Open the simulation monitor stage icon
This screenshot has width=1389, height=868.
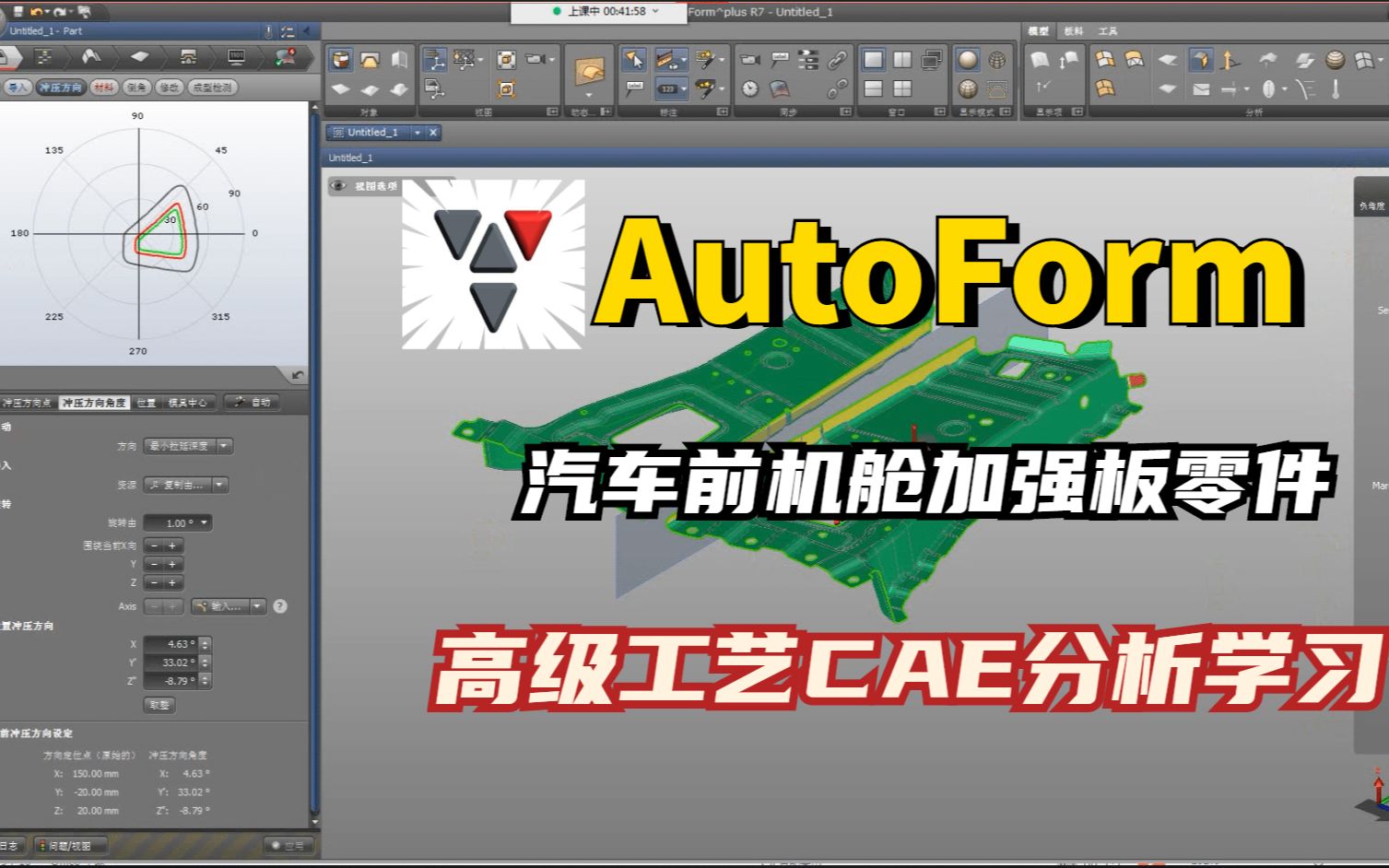click(236, 57)
